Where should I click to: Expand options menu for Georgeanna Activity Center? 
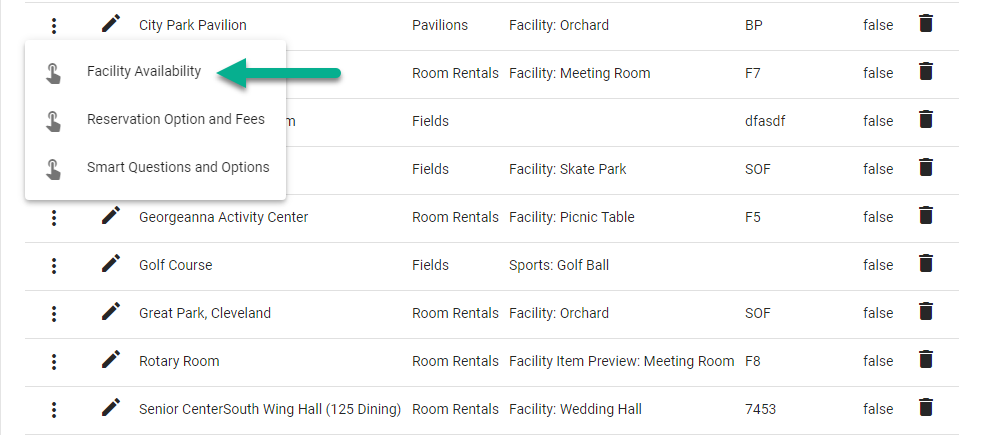click(x=54, y=217)
